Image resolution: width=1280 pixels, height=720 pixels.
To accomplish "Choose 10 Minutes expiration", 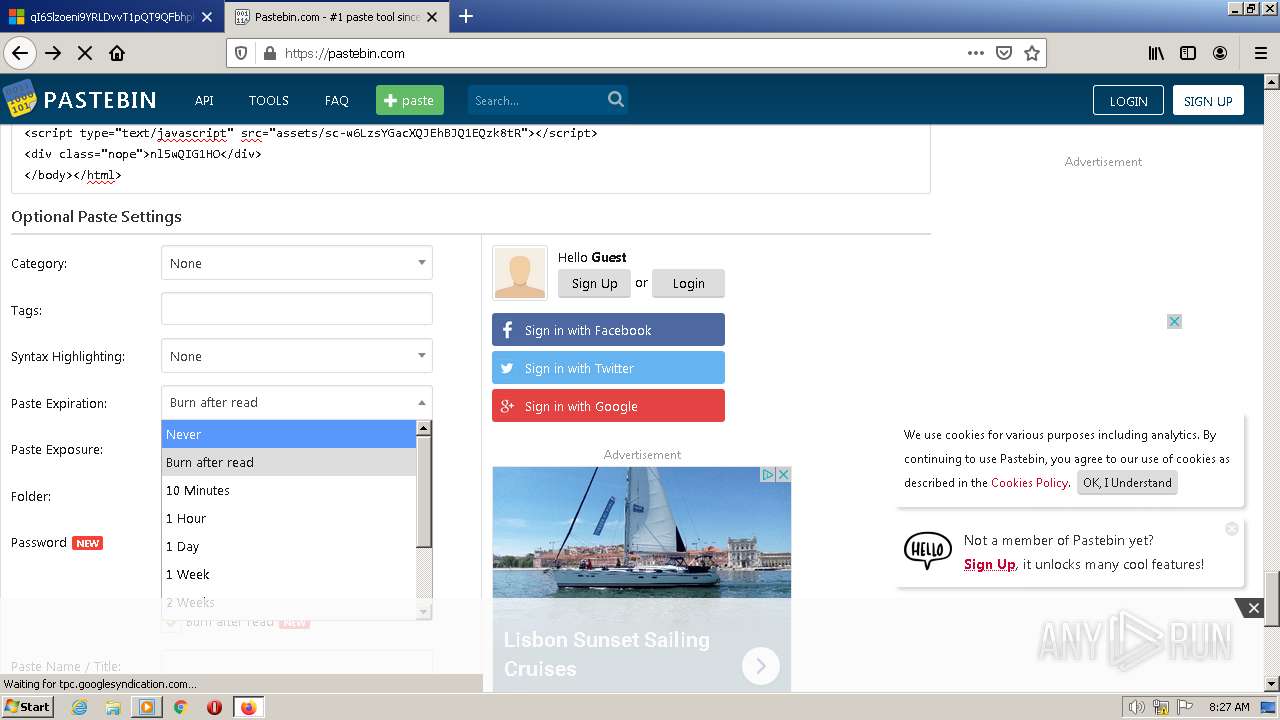I will click(x=289, y=490).
